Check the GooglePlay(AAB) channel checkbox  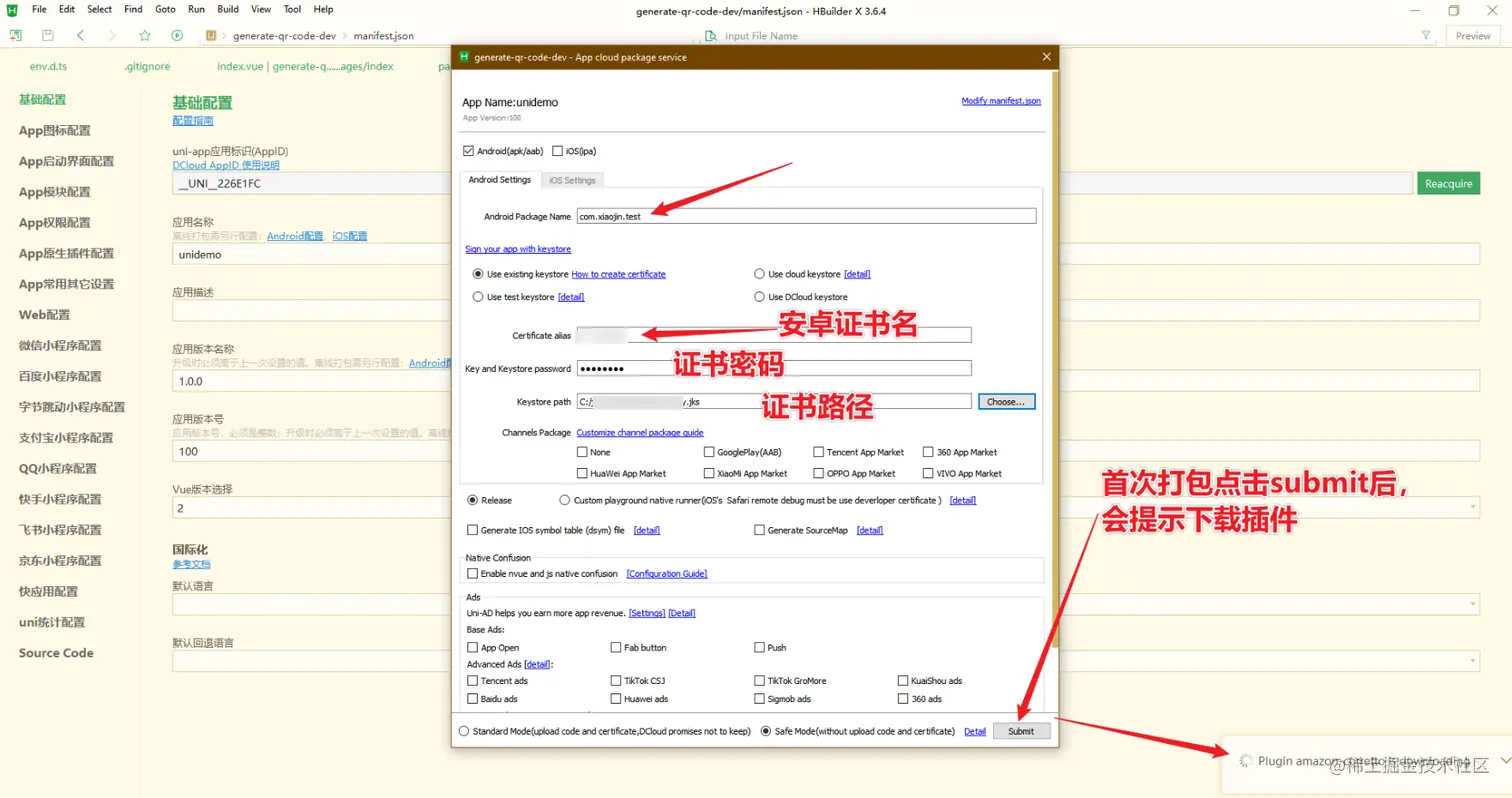(x=709, y=452)
